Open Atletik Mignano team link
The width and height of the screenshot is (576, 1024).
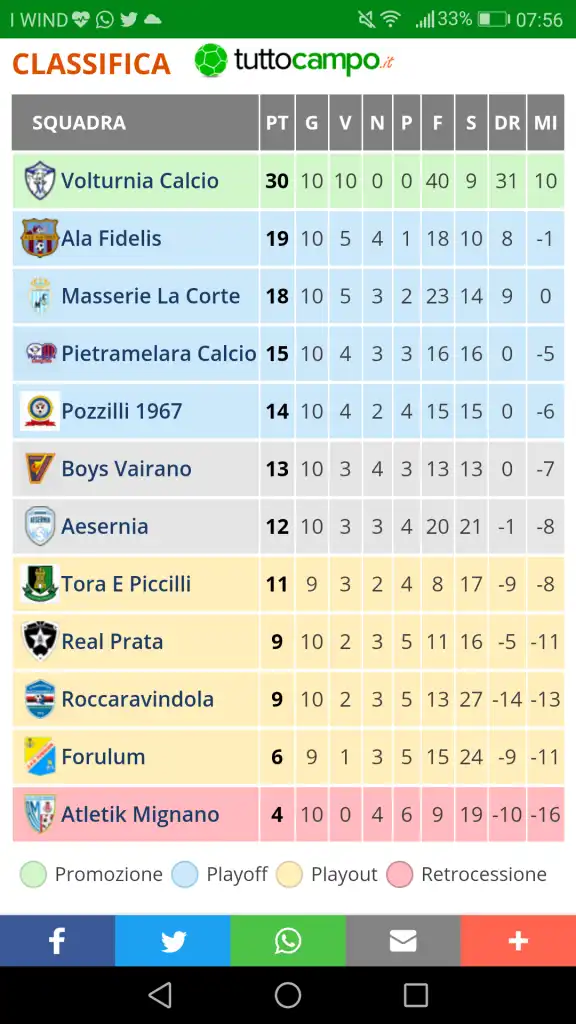140,814
